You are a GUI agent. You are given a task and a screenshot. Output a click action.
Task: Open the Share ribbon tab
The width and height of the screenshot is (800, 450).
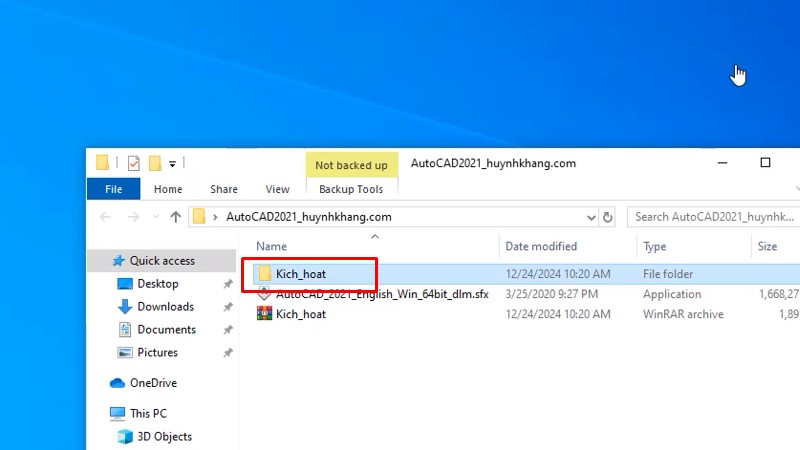click(224, 189)
